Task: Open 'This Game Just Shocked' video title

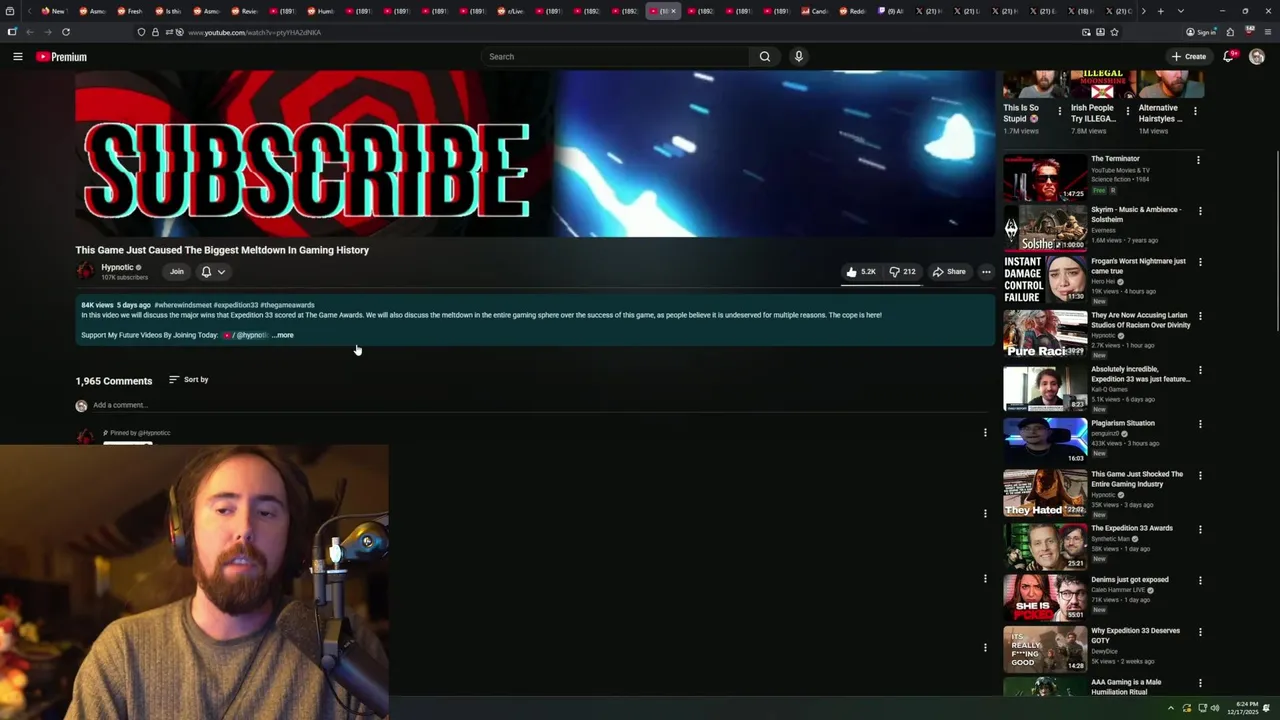Action: [x=1137, y=479]
